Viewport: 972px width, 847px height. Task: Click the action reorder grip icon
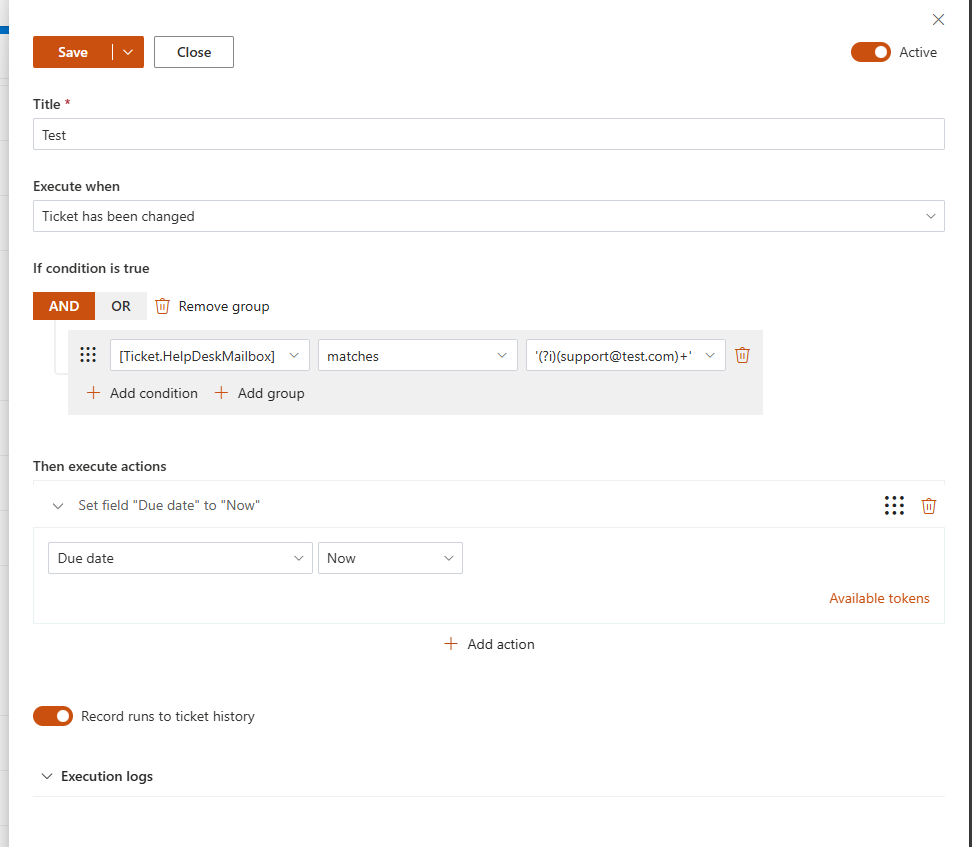tap(894, 506)
